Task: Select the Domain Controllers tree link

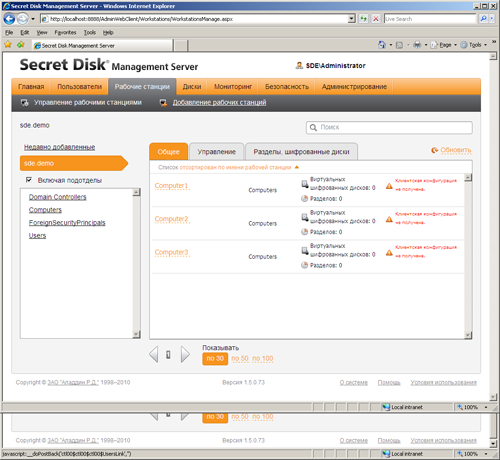Action: [x=58, y=197]
